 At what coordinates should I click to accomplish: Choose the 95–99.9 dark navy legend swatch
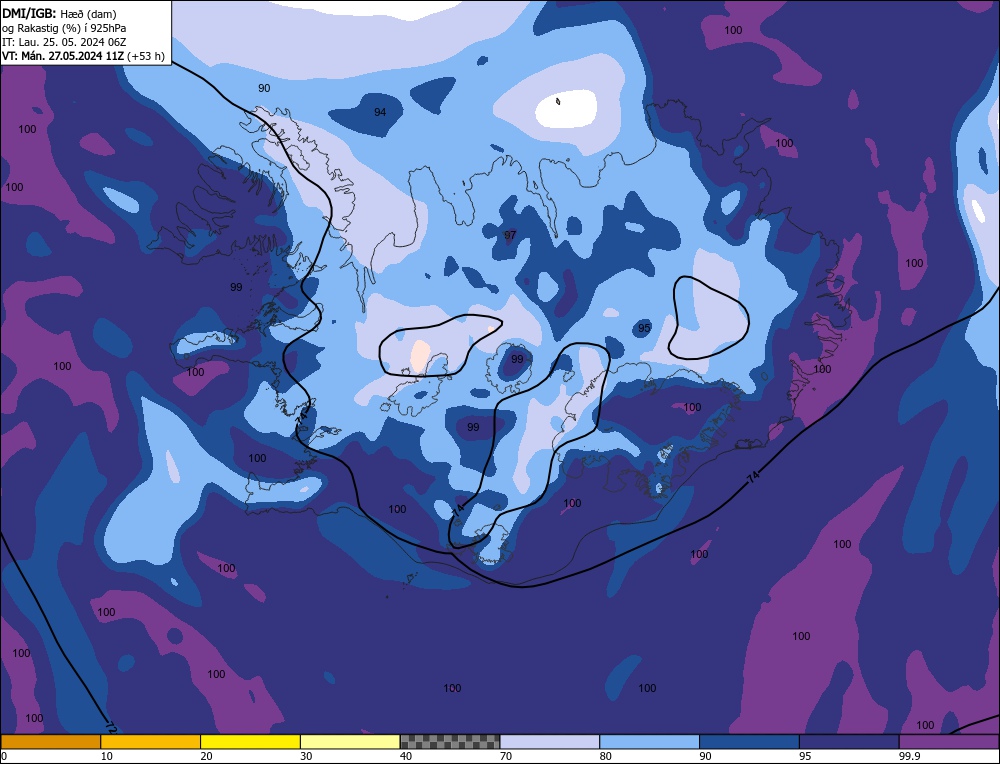(849, 742)
